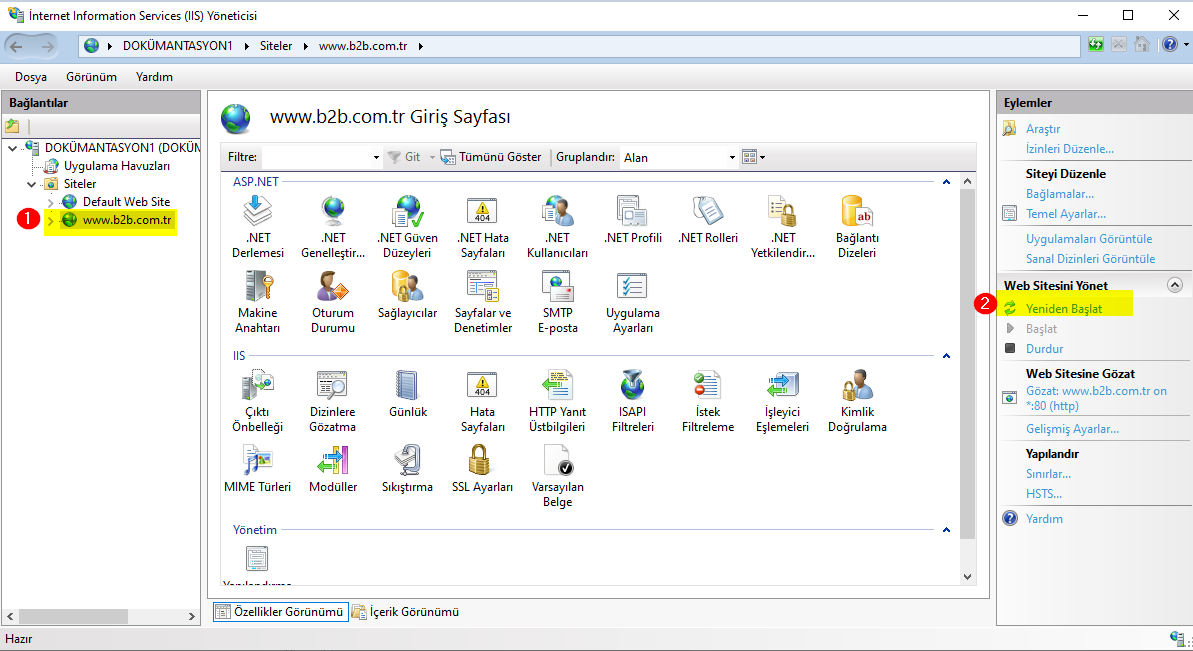This screenshot has height=651, width=1193.
Task: Open the .NET Profili feature
Action: pyautogui.click(x=632, y=220)
